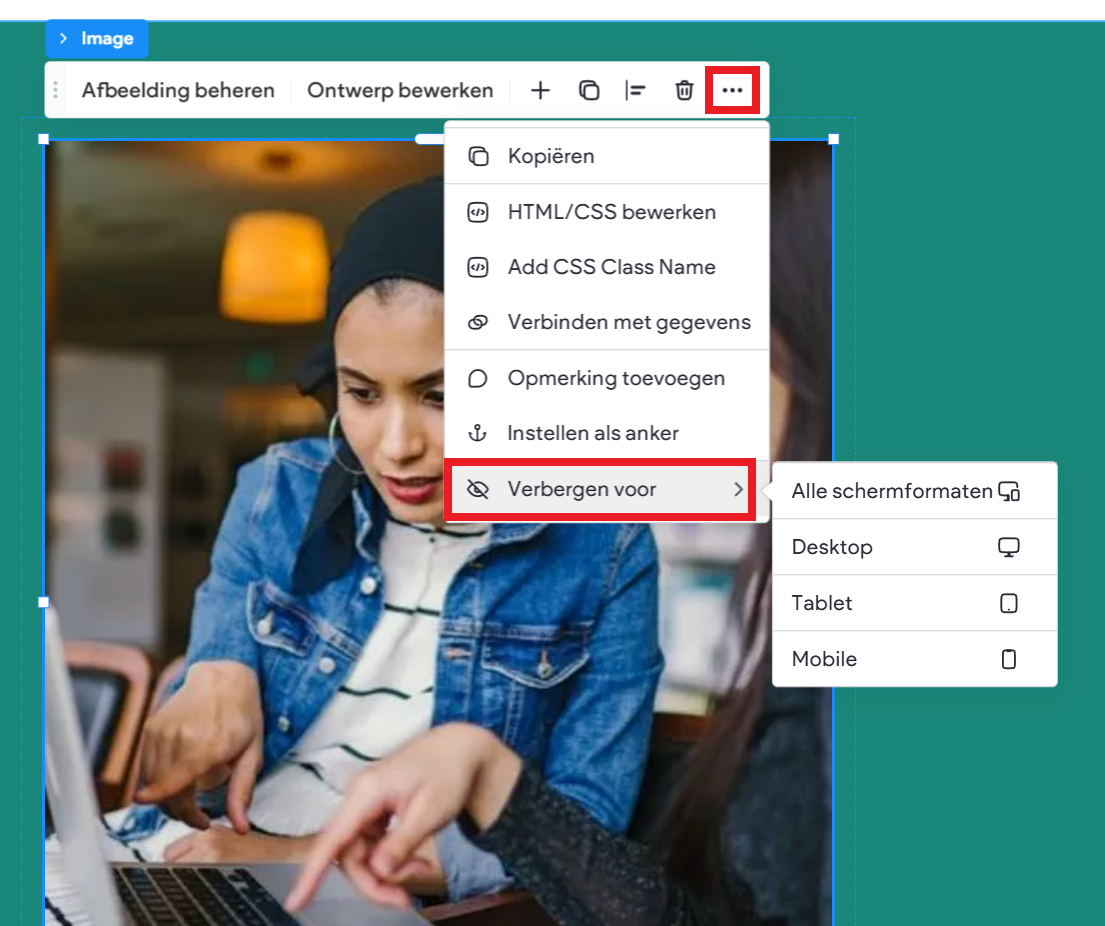
Task: Click the phone icon in the Mobile row
Action: pos(1009,659)
